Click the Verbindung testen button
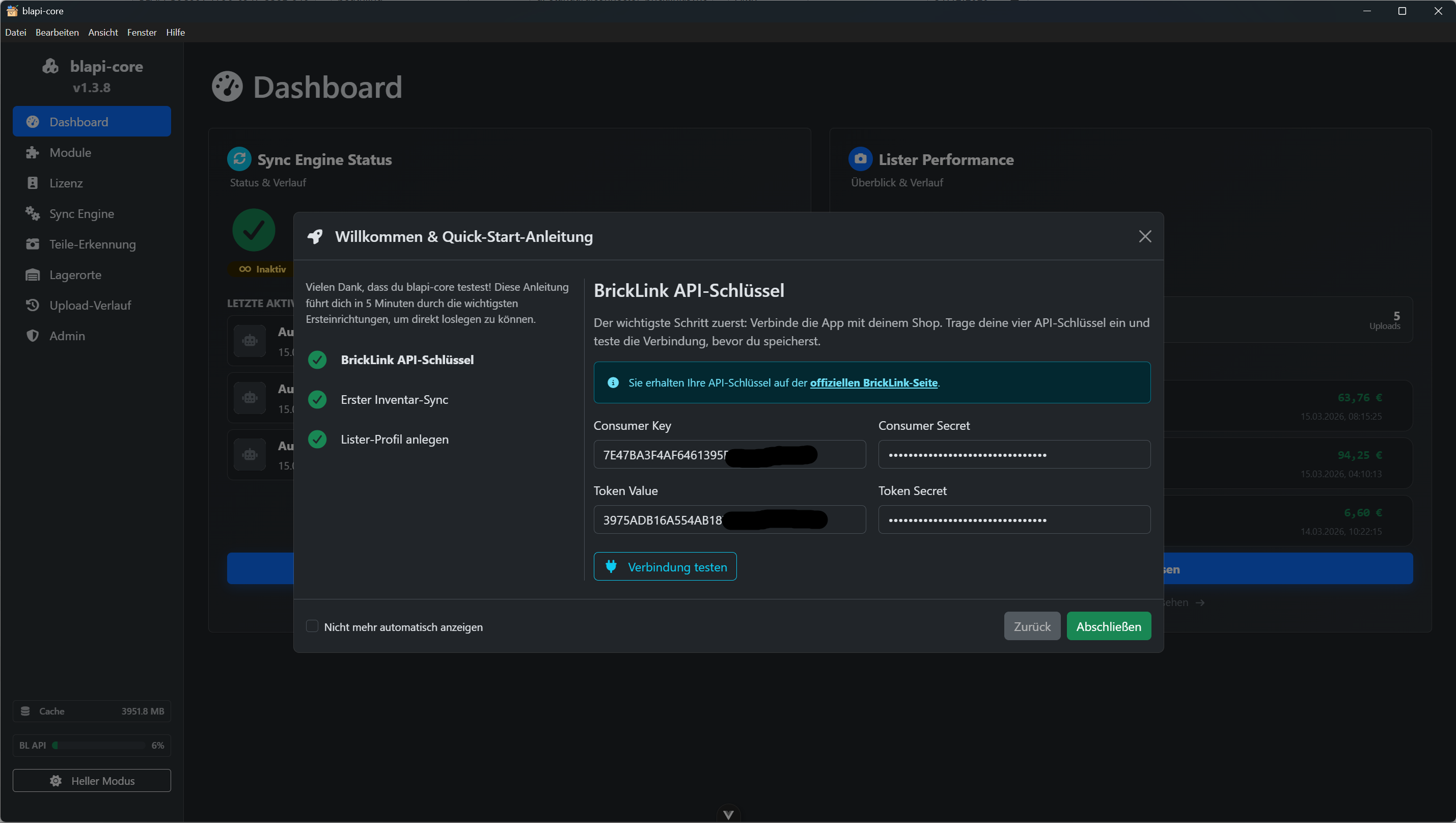 [x=665, y=566]
